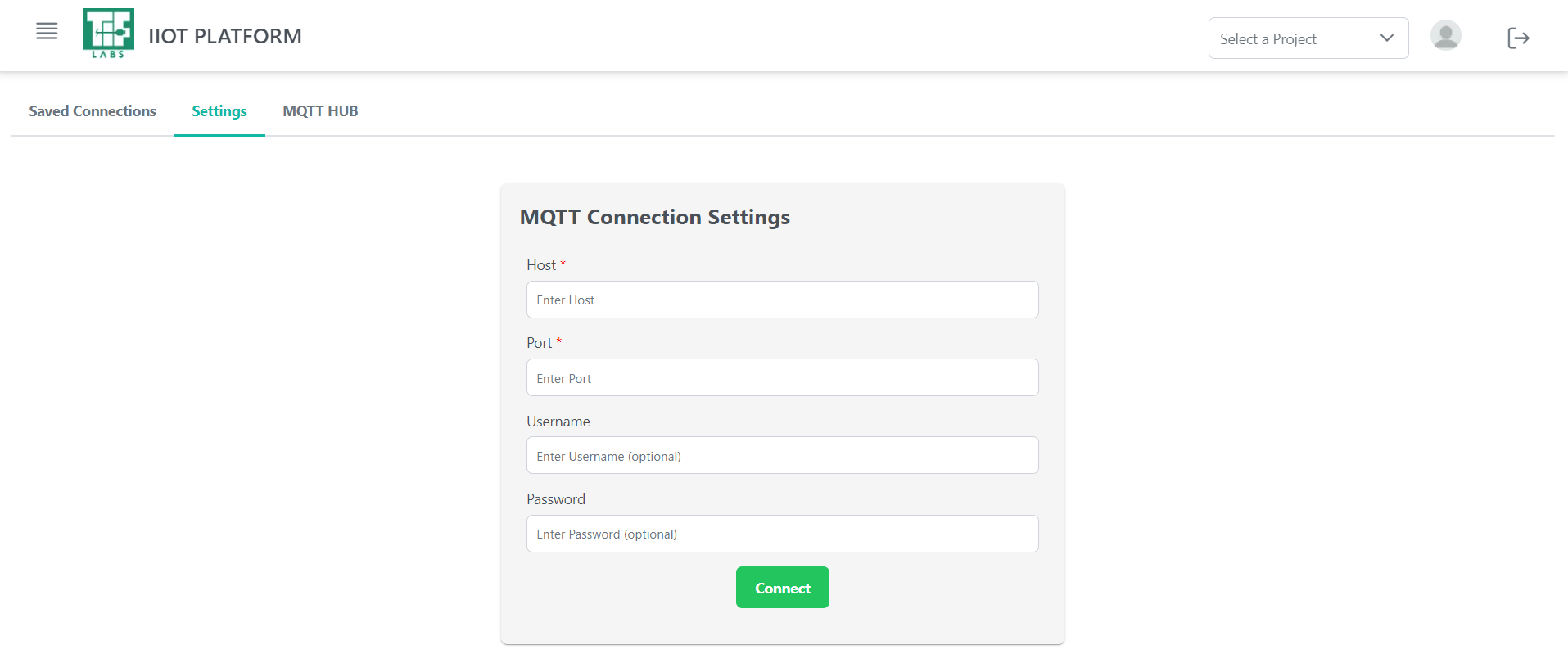Click the IIOT PLATFORM title text
The width and height of the screenshot is (1568, 672).
coord(225,36)
